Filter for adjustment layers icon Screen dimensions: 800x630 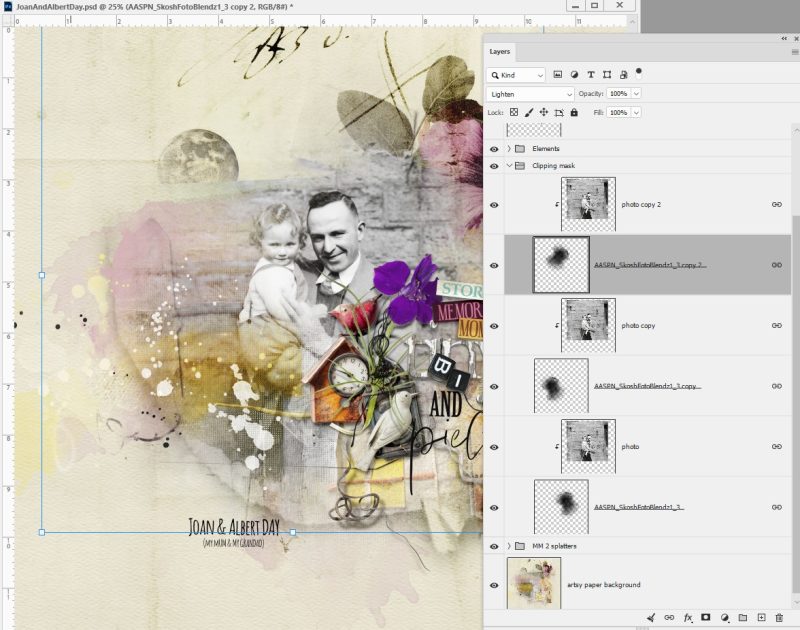pos(574,75)
